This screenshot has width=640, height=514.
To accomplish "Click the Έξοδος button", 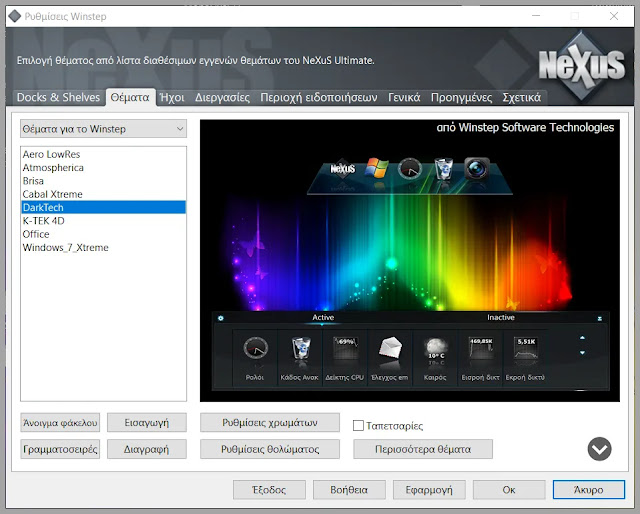I will click(269, 490).
